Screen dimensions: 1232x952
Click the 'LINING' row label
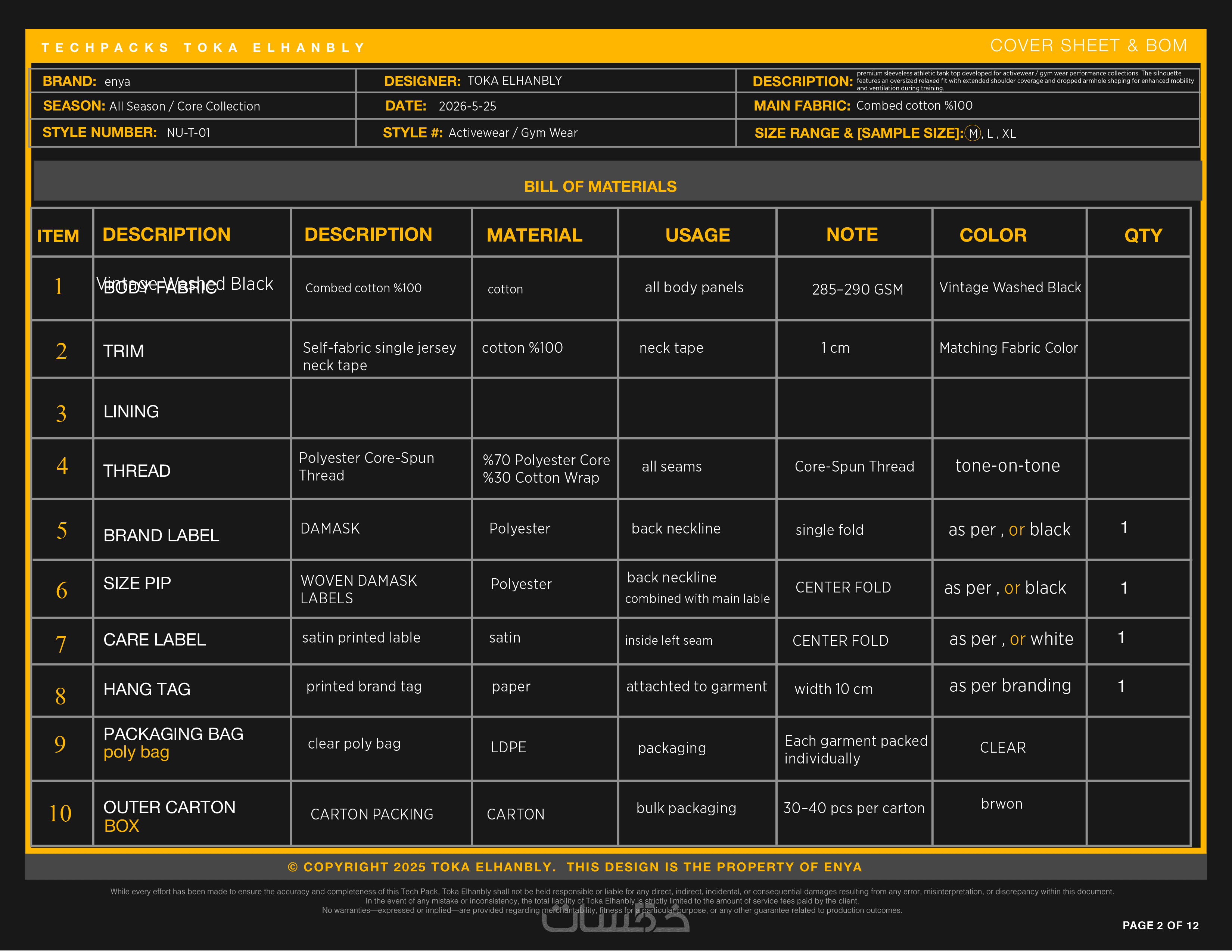[131, 411]
